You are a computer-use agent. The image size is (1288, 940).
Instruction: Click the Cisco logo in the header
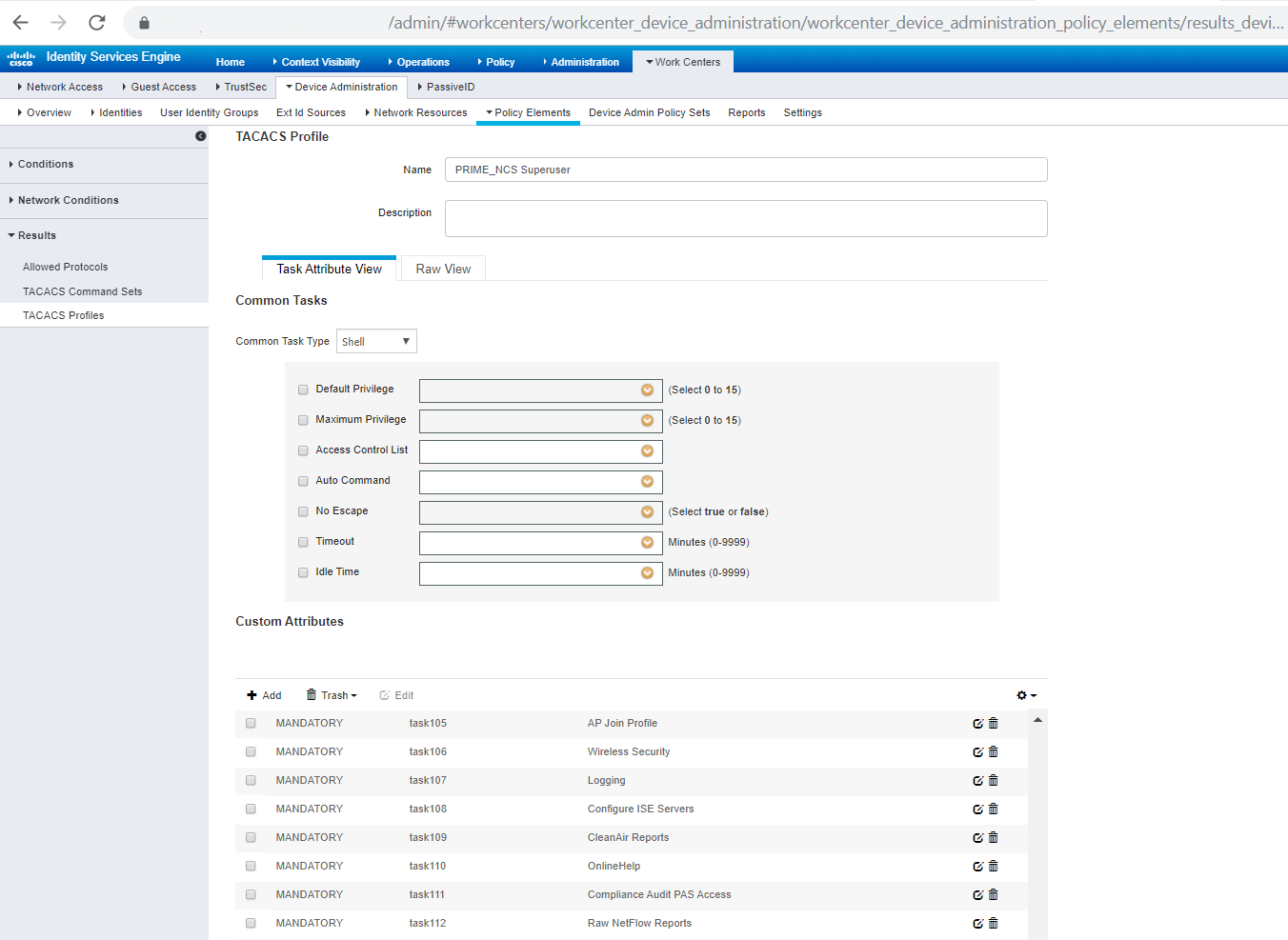tap(20, 57)
